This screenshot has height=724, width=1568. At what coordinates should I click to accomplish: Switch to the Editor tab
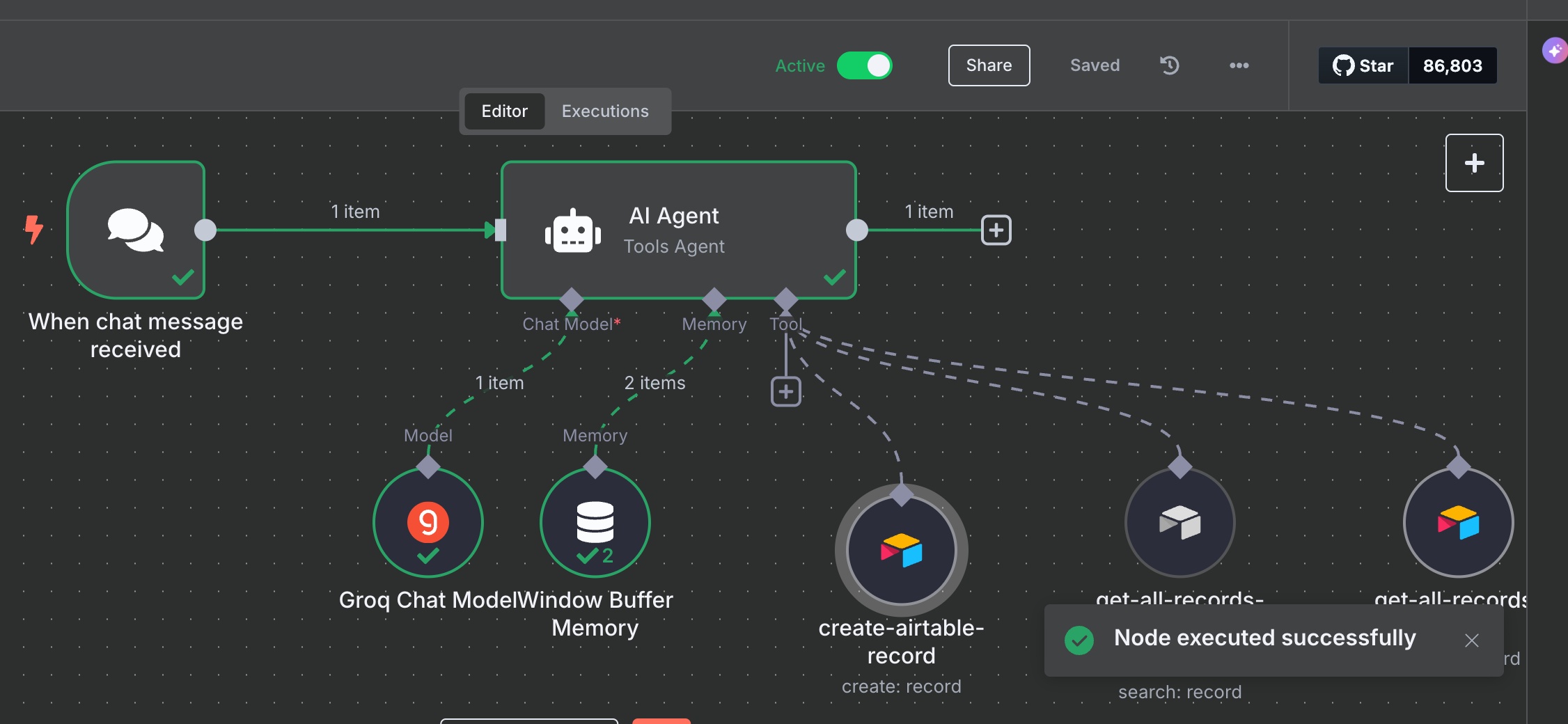click(x=504, y=111)
